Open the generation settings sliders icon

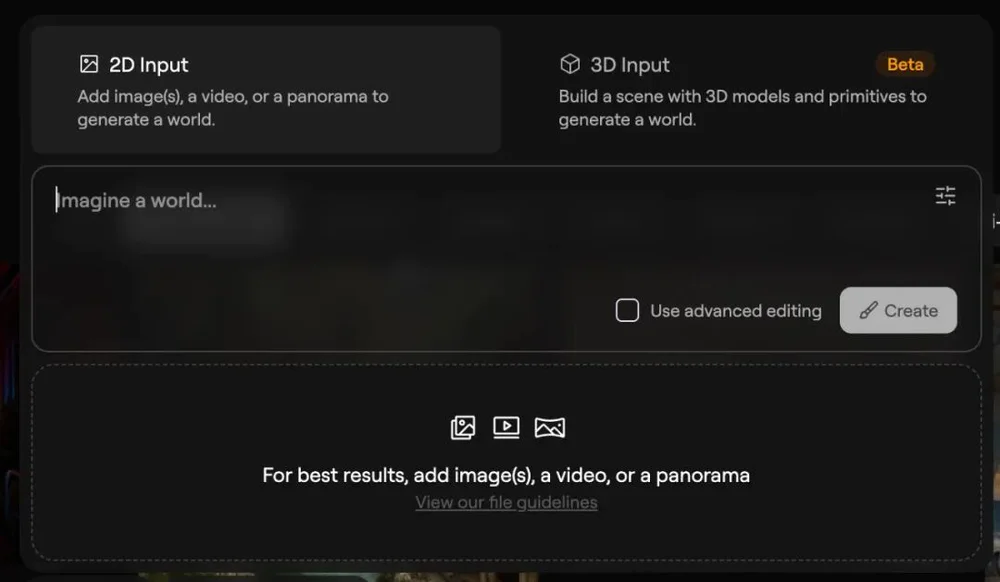click(945, 196)
